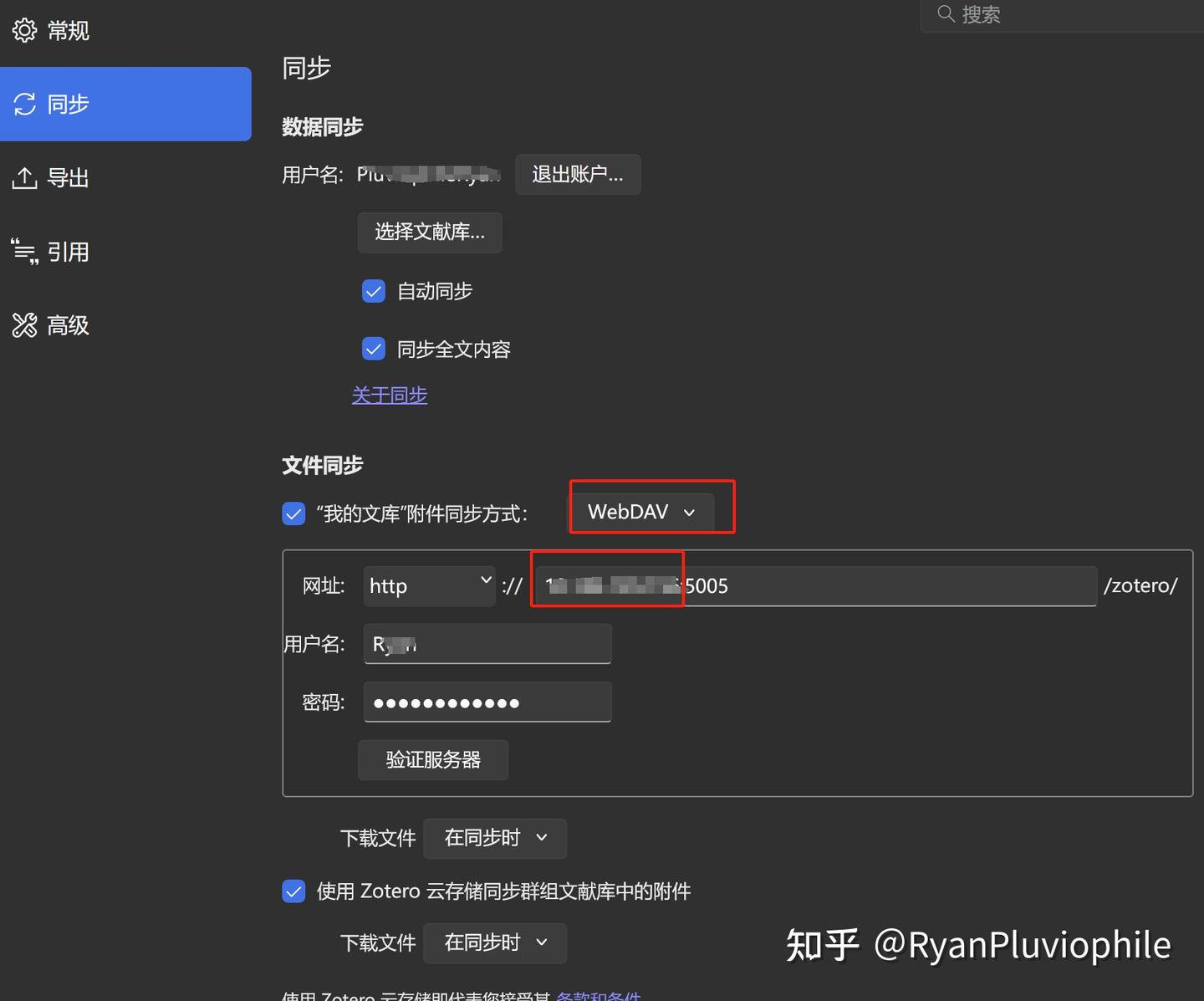Click the 导出 export icon in sidebar
The height and width of the screenshot is (1001, 1204).
25,177
